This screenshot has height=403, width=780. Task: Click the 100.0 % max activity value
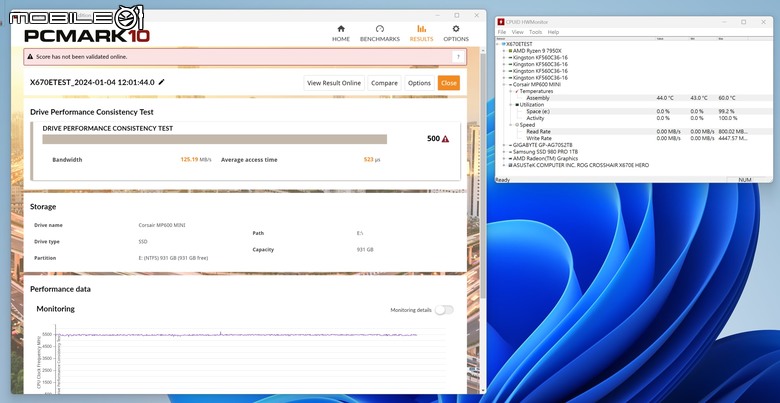pyautogui.click(x=727, y=118)
